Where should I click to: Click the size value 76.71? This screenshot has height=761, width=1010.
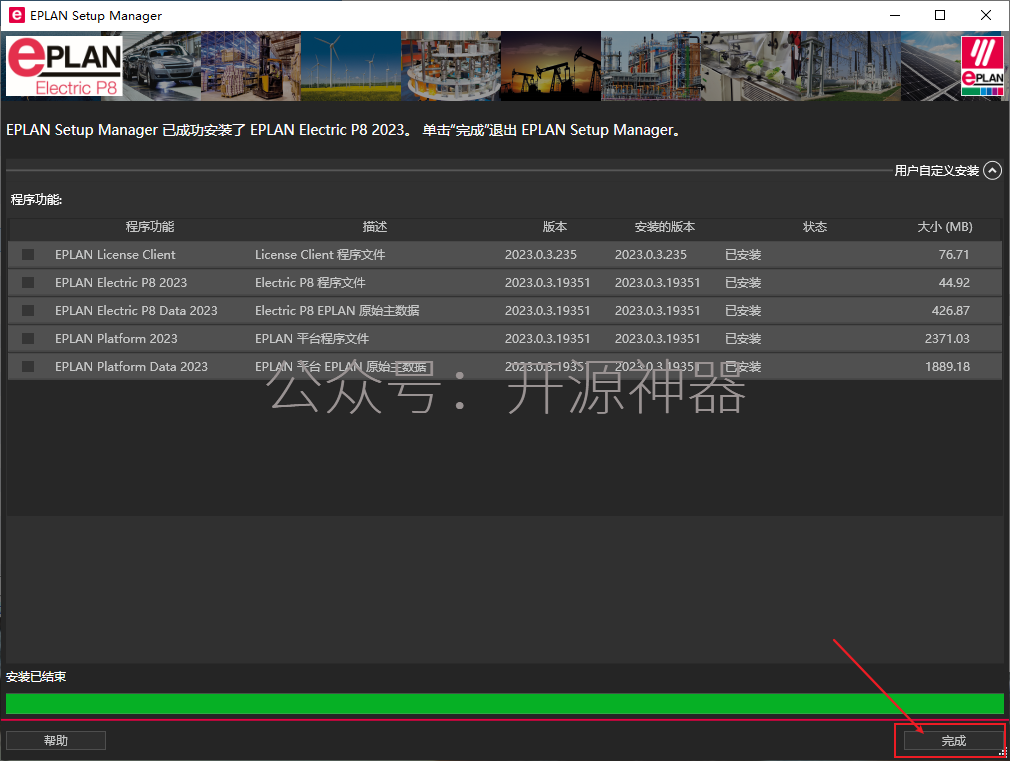click(x=954, y=255)
